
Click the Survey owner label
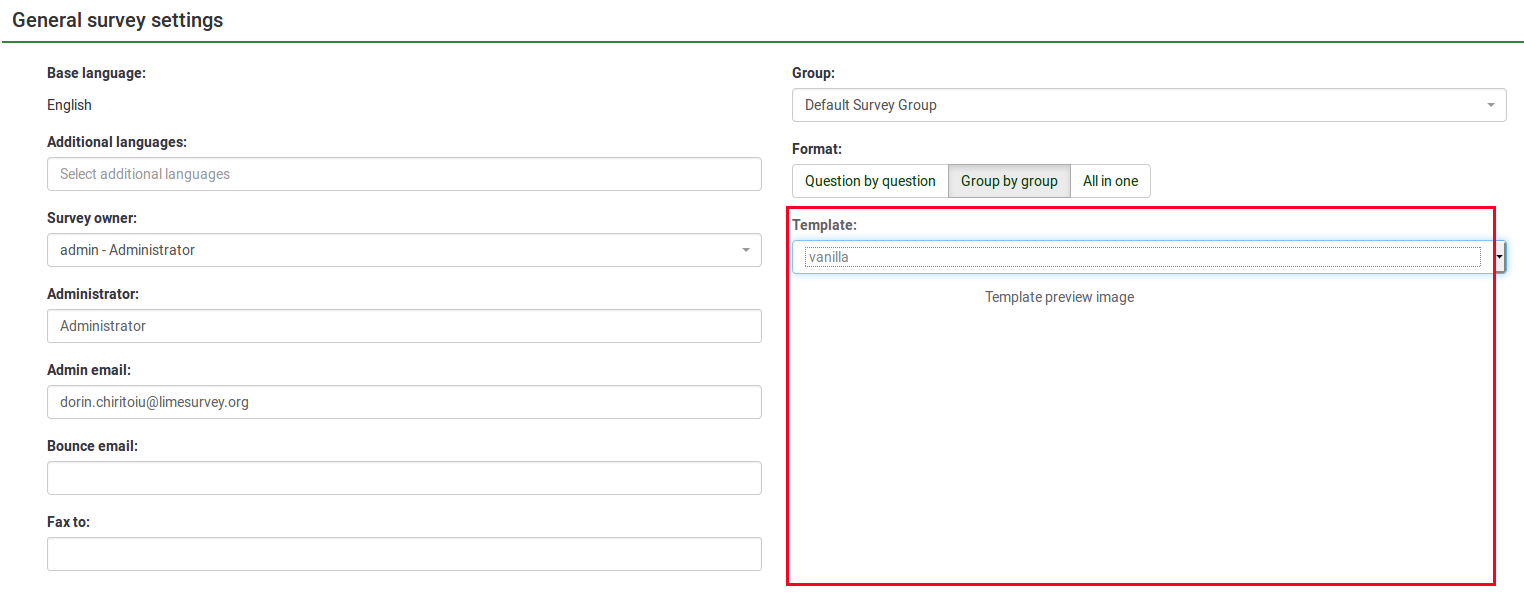(x=92, y=218)
